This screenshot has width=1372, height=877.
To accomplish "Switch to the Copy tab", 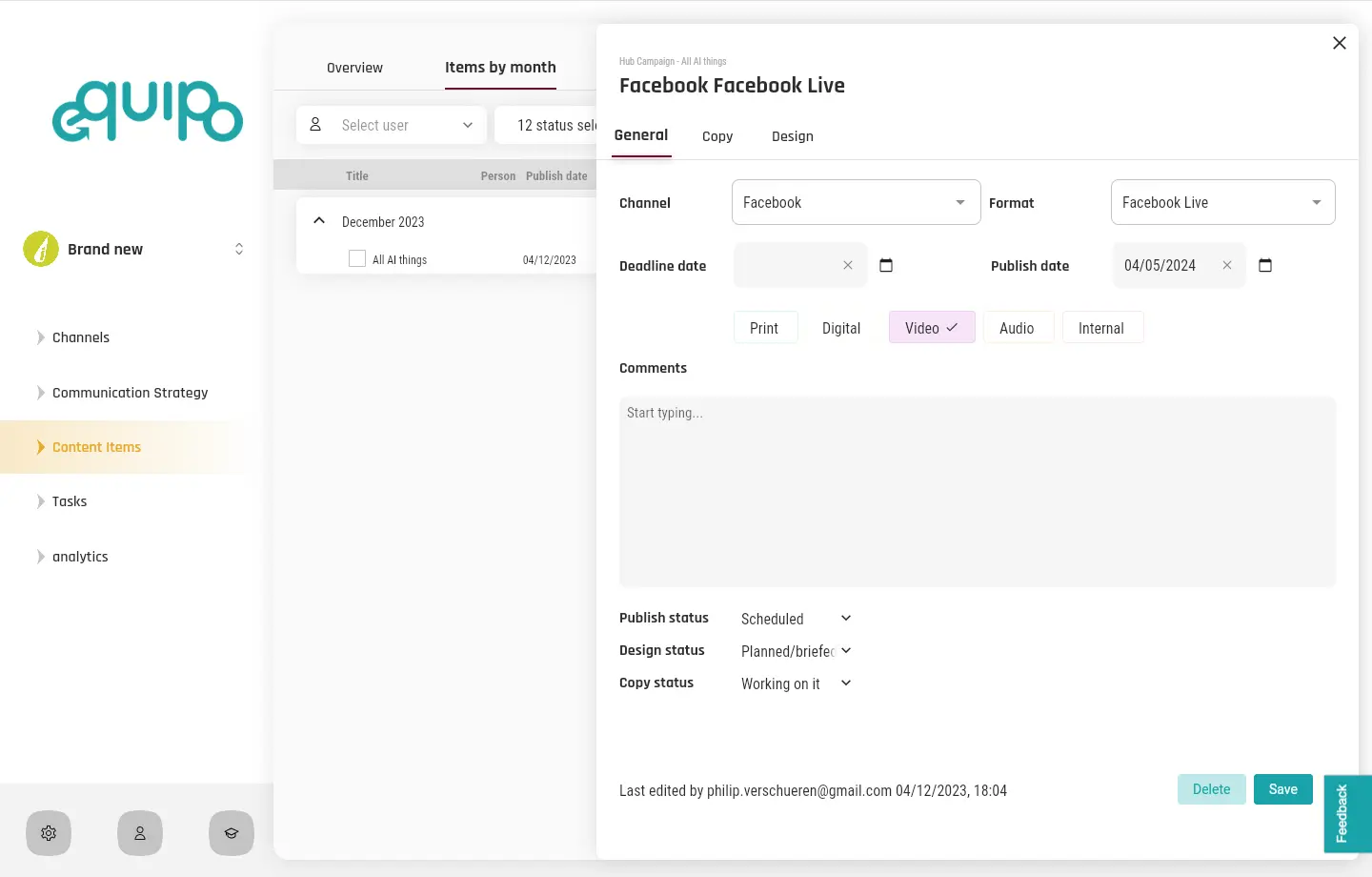I will pos(717,136).
